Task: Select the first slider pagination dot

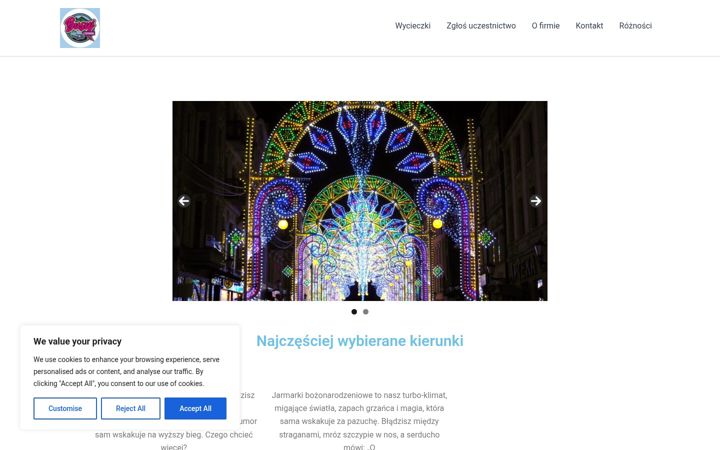Action: click(x=354, y=312)
